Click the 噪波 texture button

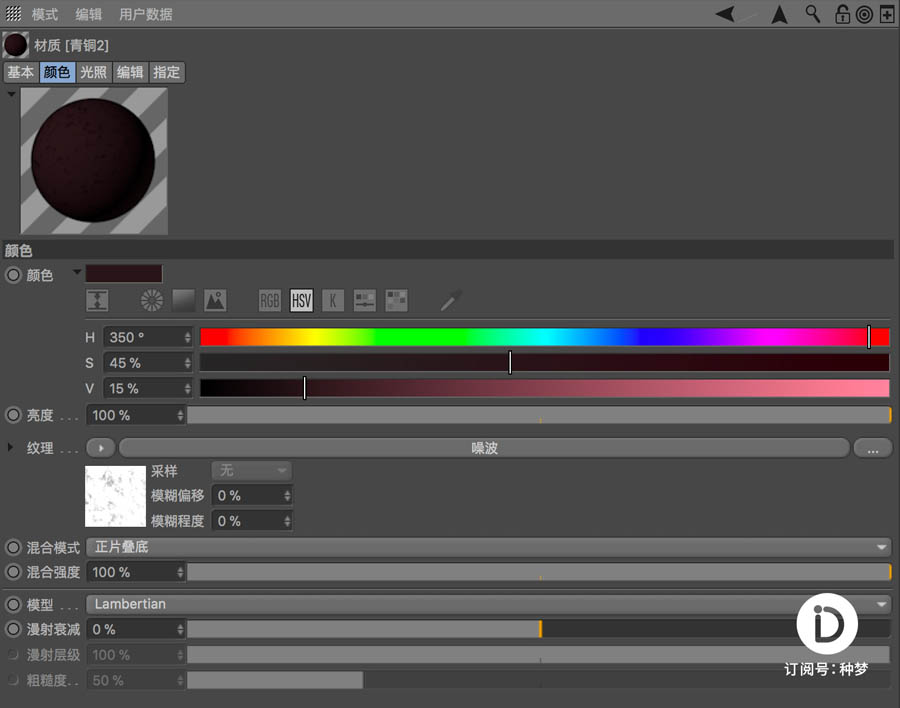[x=483, y=447]
